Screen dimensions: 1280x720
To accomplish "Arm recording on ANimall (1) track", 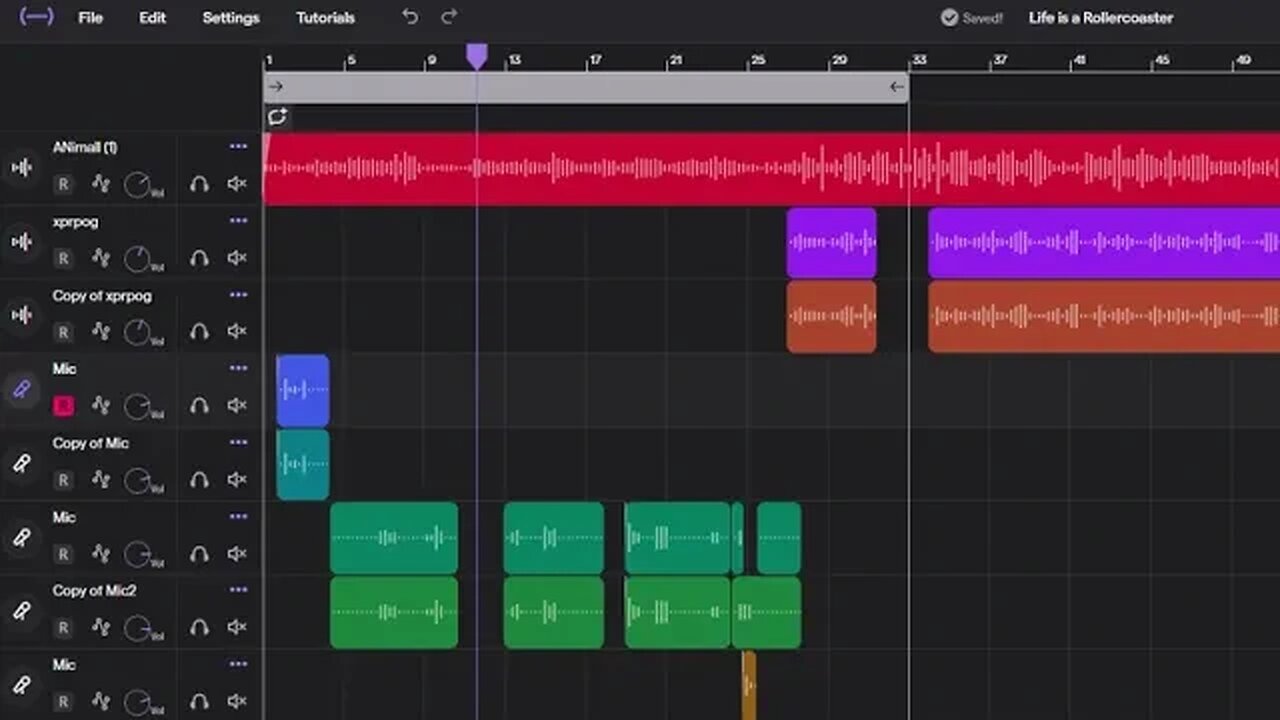I will 63,184.
